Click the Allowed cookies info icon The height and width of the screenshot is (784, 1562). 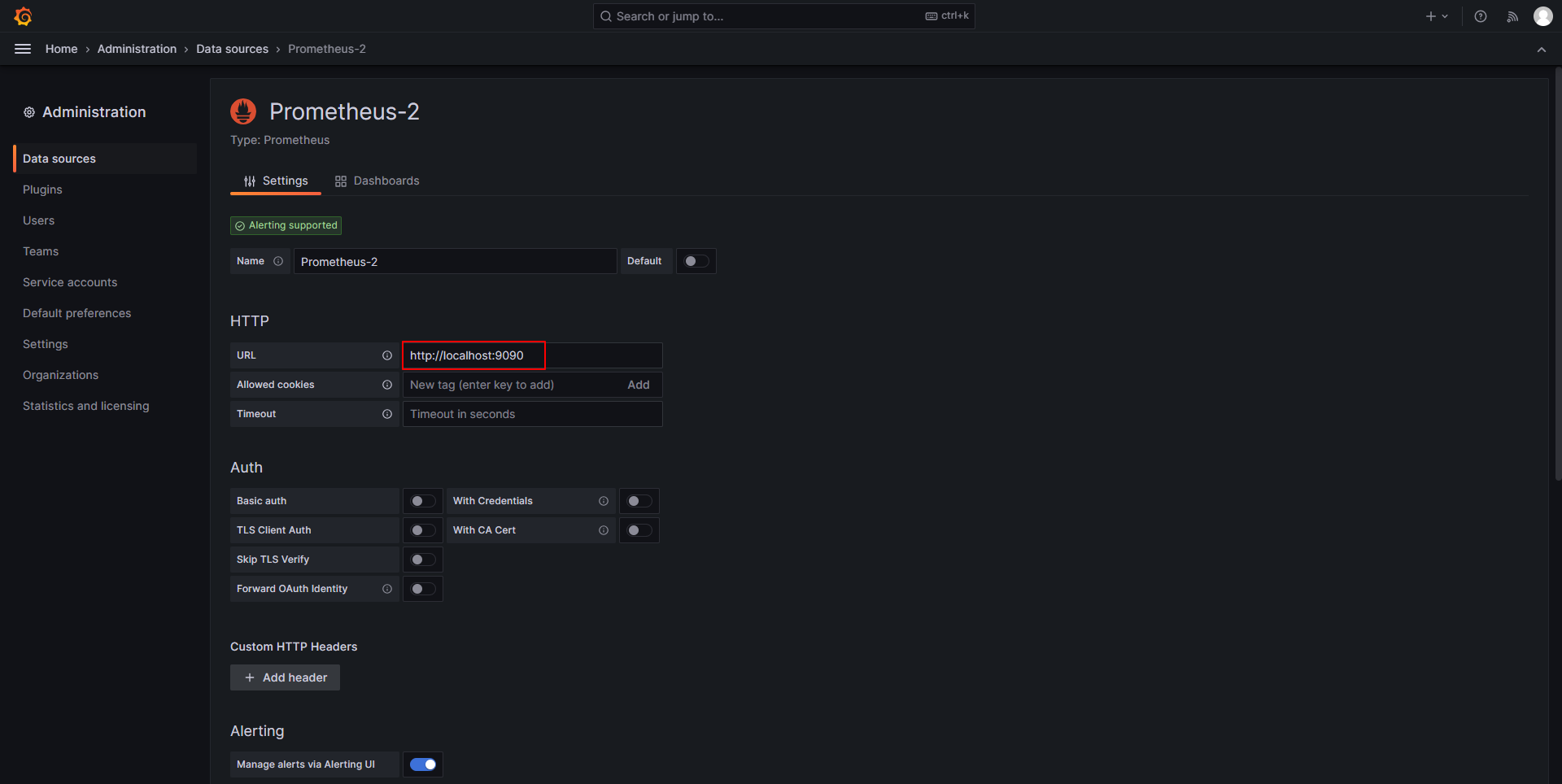(387, 385)
